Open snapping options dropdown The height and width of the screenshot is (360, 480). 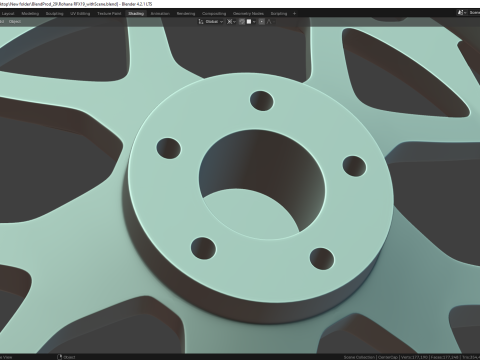click(x=251, y=22)
